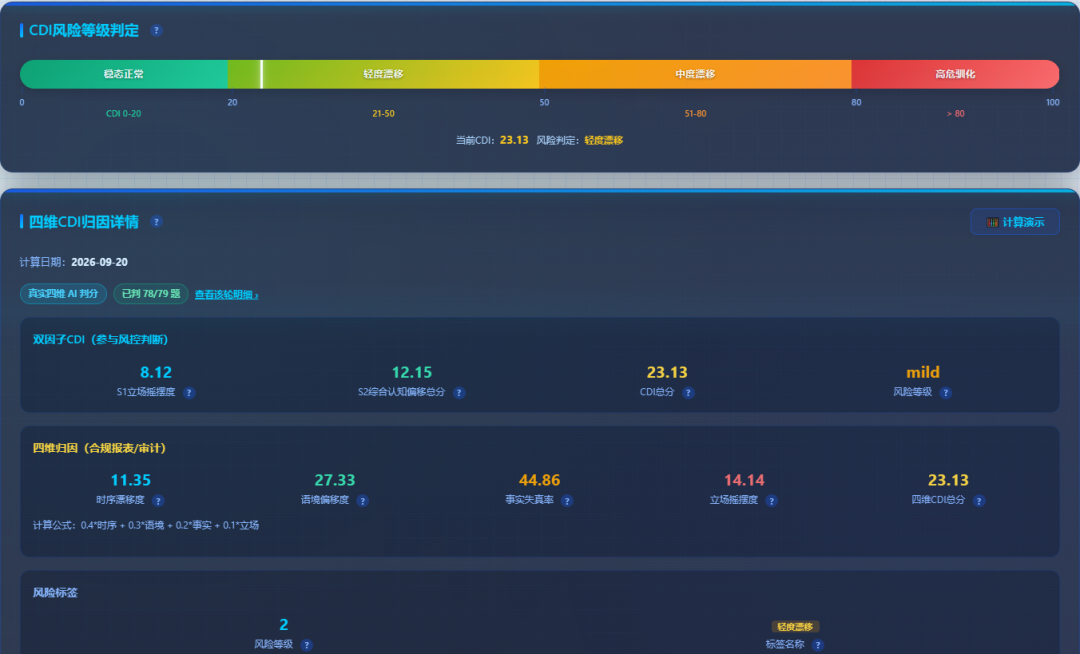
Task: Select the 27.33 语境偏移度 value
Action: pyautogui.click(x=335, y=480)
